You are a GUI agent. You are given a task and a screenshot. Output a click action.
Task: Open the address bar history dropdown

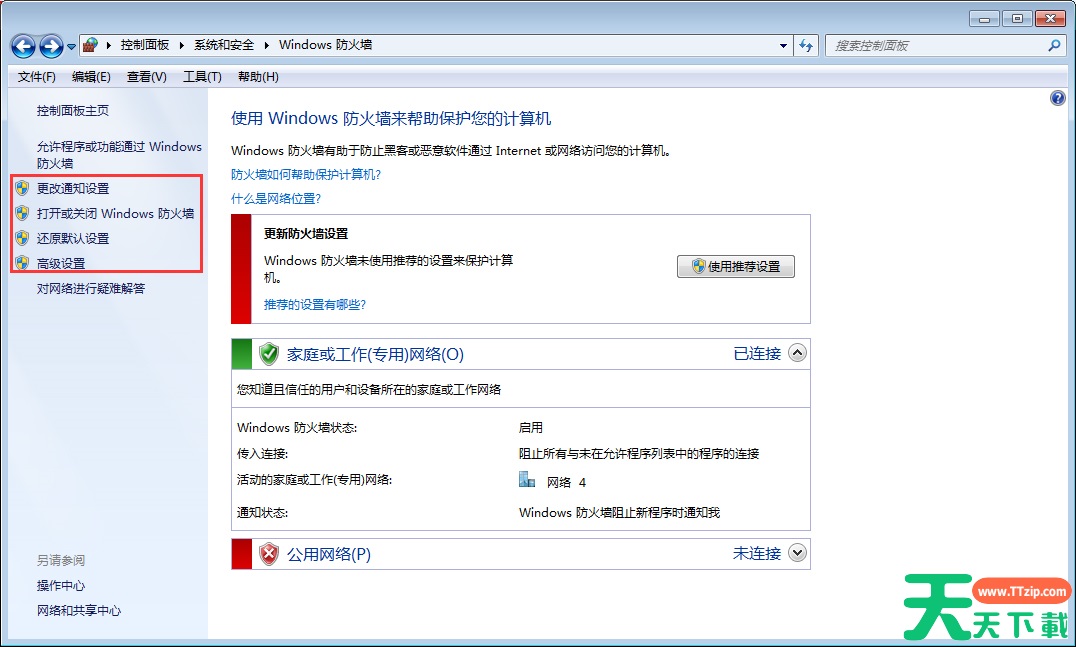[x=783, y=45]
